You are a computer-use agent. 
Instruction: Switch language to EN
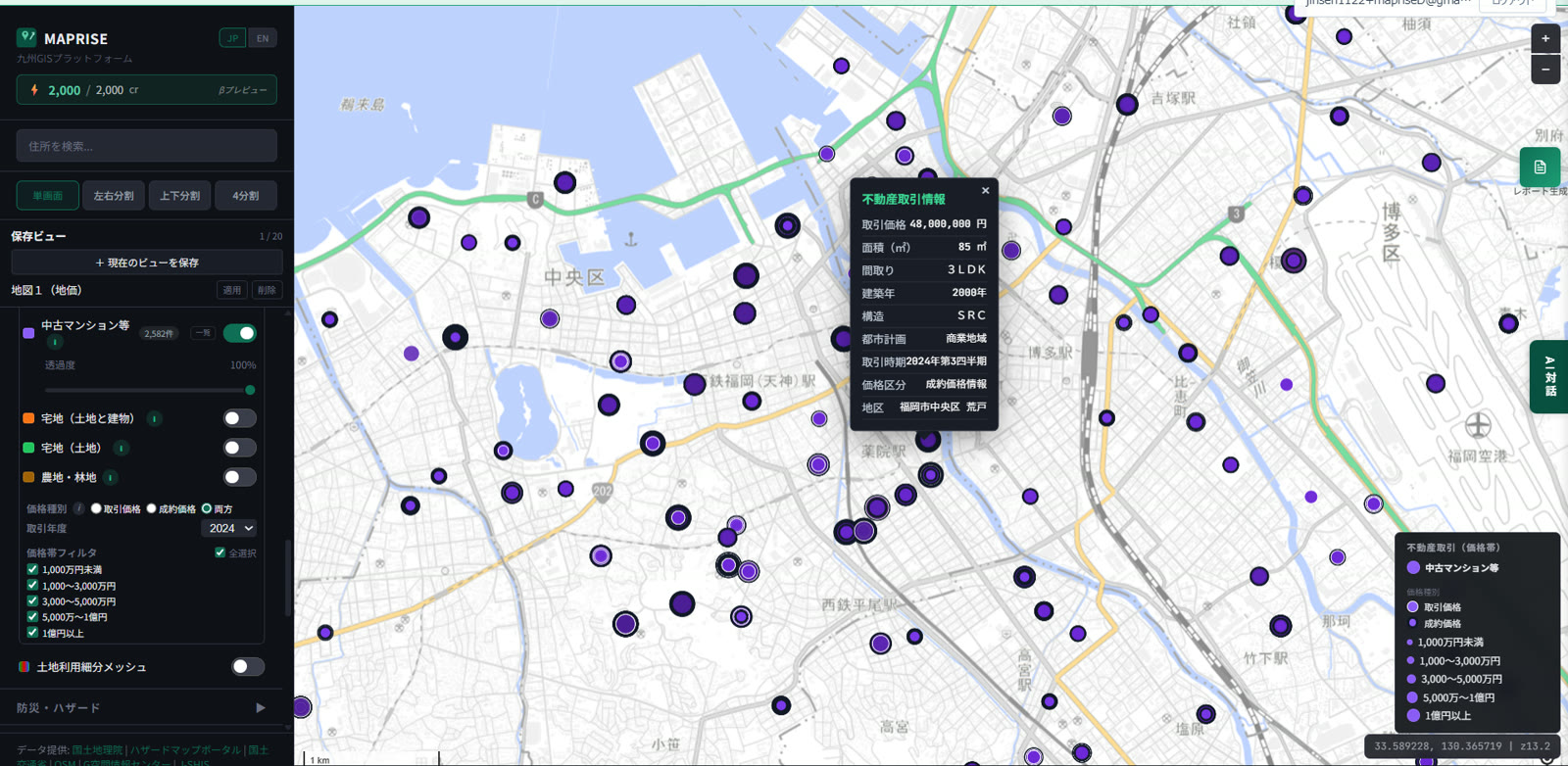[262, 38]
